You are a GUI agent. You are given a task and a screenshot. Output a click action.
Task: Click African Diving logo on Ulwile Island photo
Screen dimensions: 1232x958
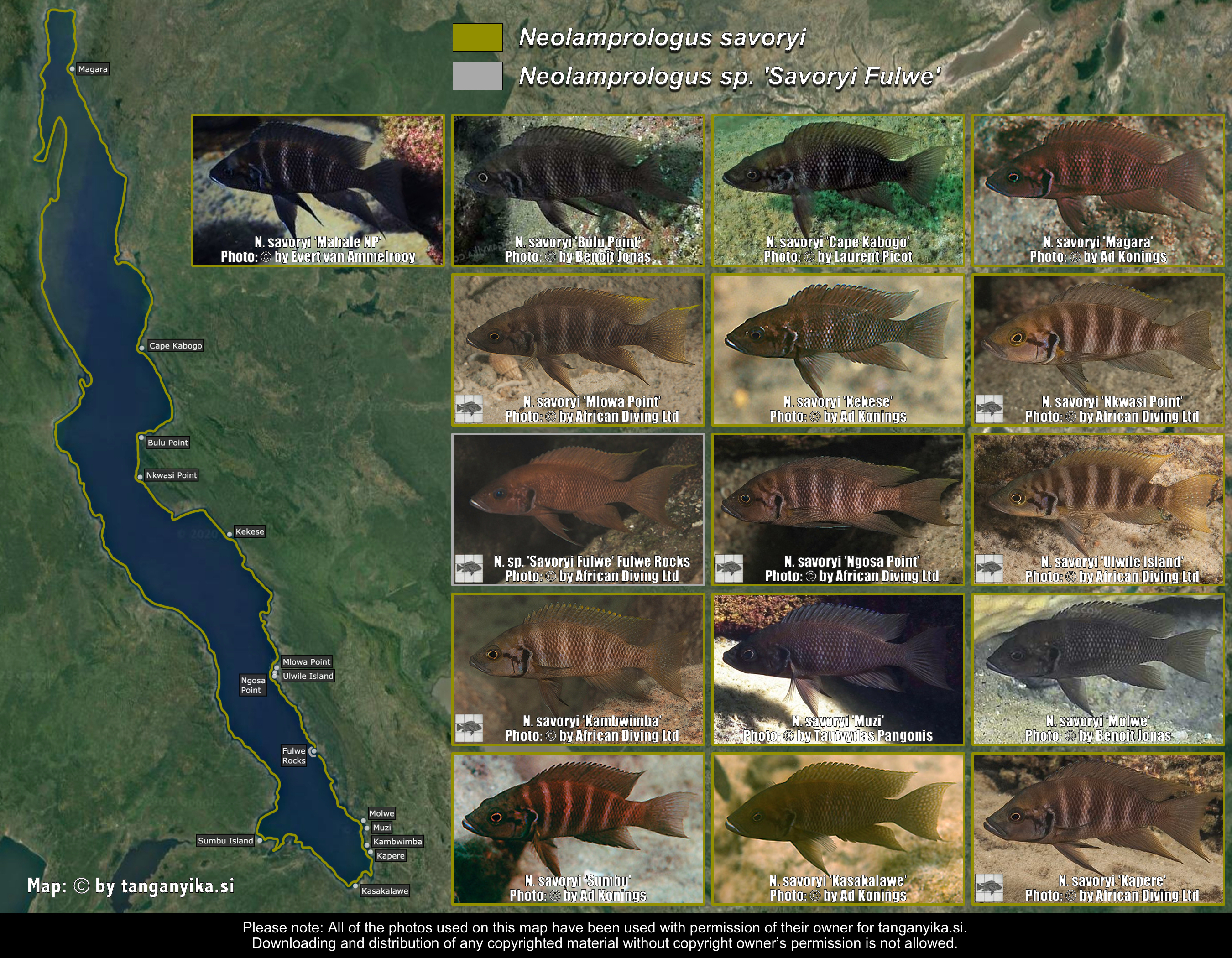989,568
